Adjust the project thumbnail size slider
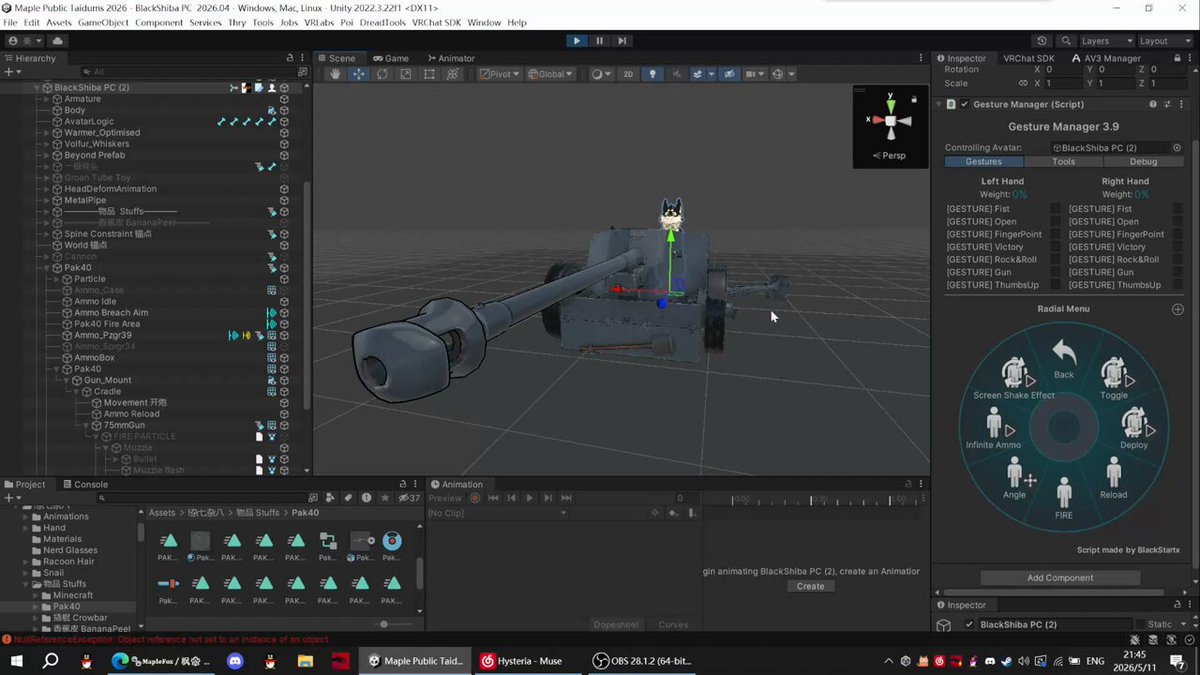This screenshot has width=1200, height=675. click(x=385, y=624)
